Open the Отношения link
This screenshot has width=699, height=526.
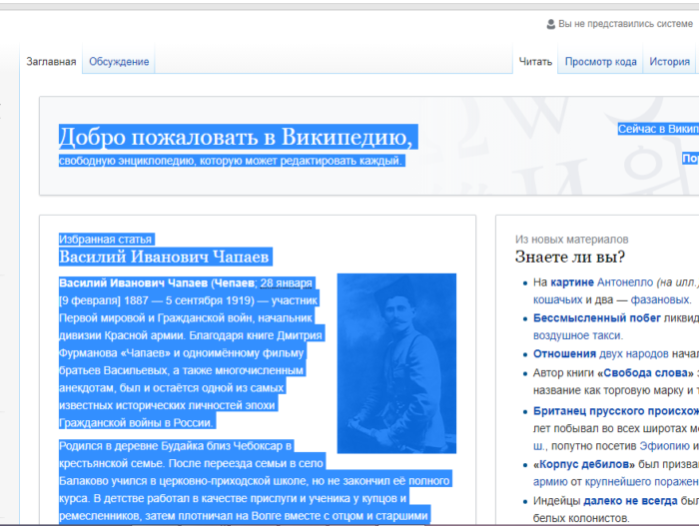[x=564, y=354]
